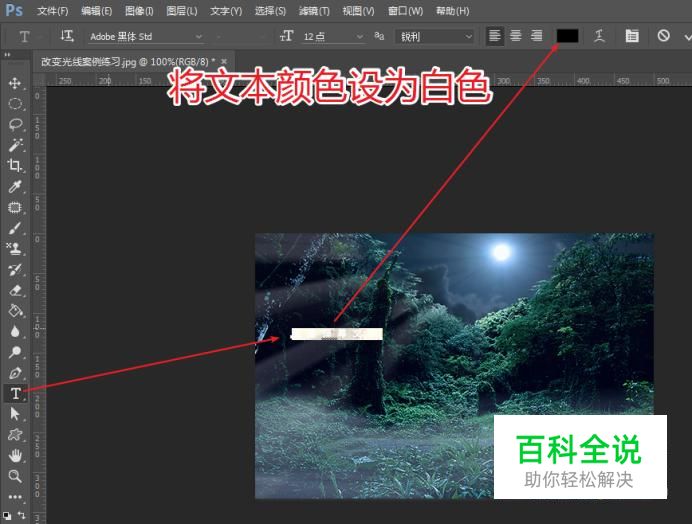Cancel current text edits
The height and width of the screenshot is (524, 692).
tap(663, 36)
